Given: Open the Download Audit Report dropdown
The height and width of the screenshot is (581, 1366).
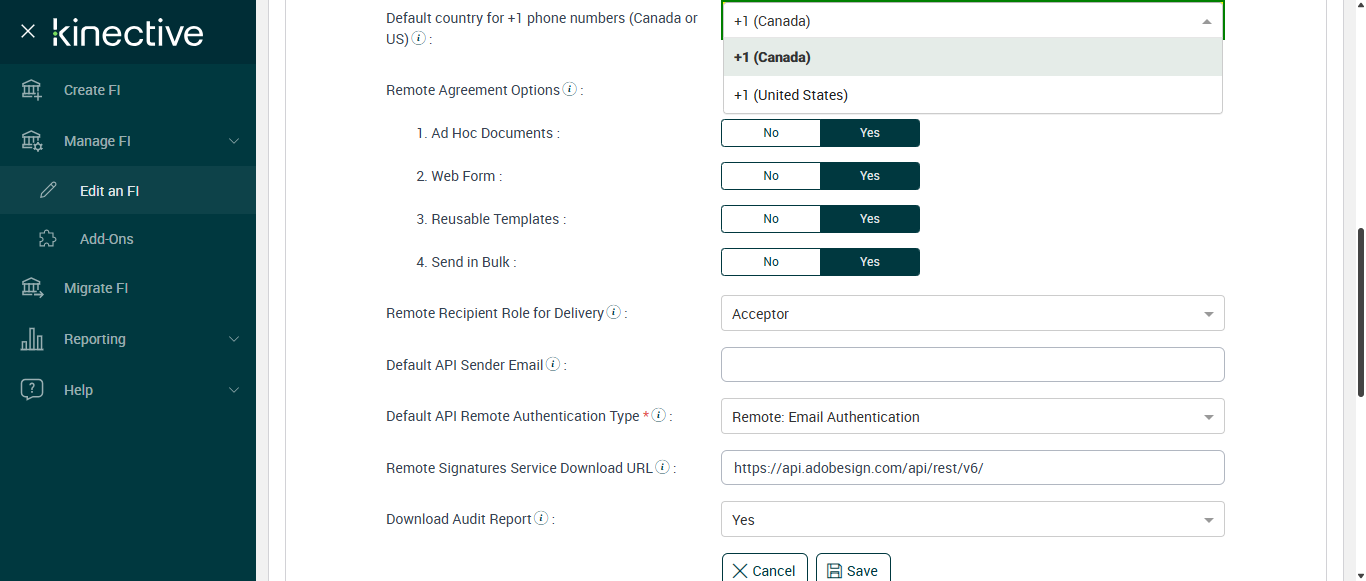Looking at the screenshot, I should coord(972,520).
